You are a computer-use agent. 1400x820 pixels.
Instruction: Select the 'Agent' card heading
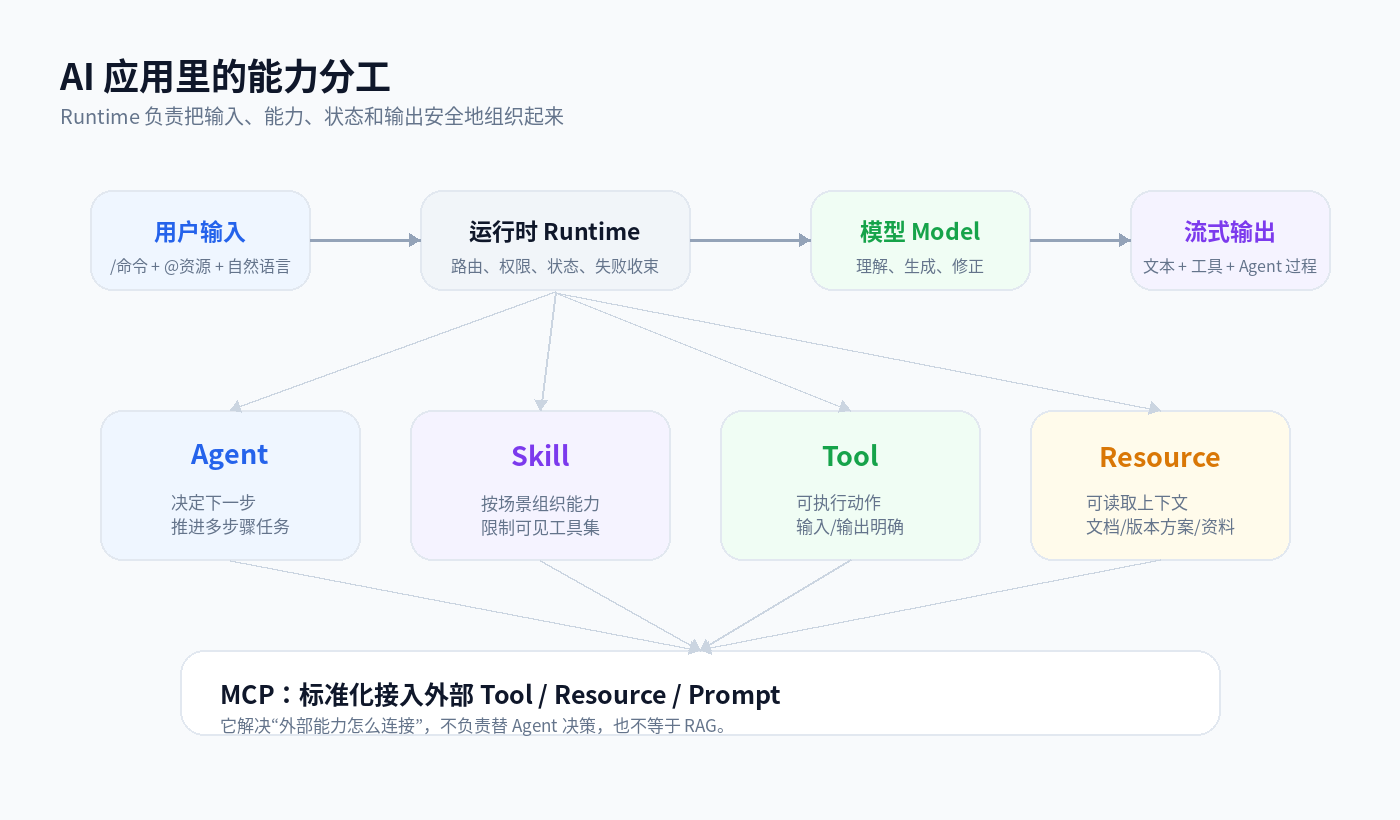230,455
